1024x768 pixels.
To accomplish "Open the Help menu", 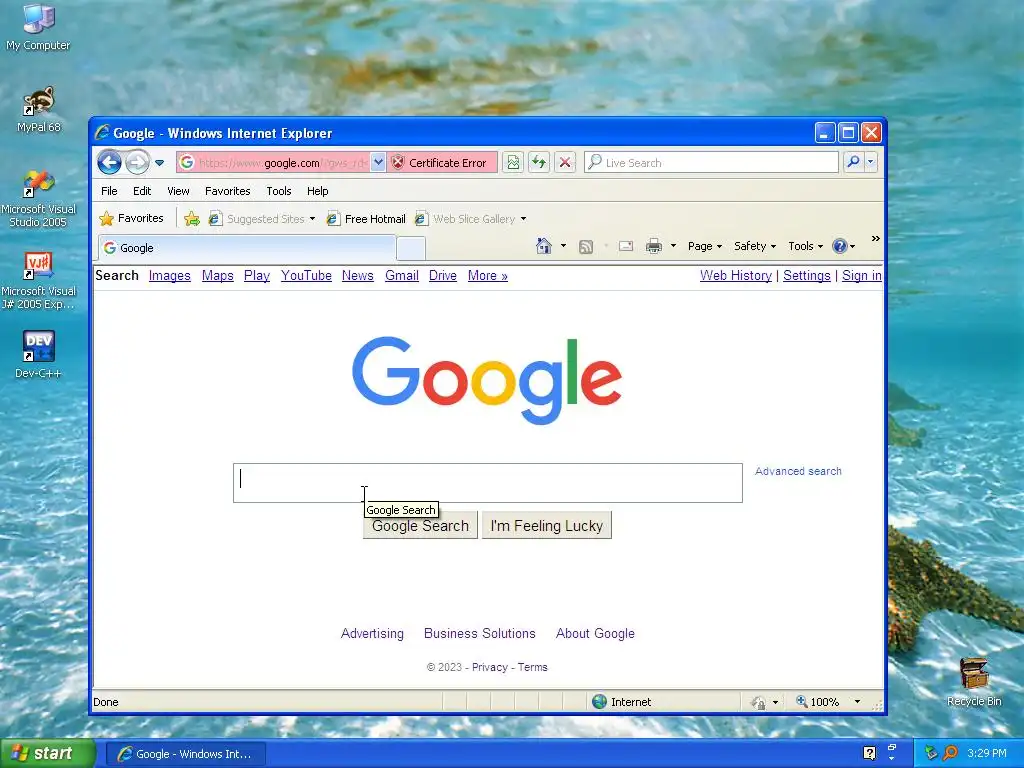I will pos(317,191).
